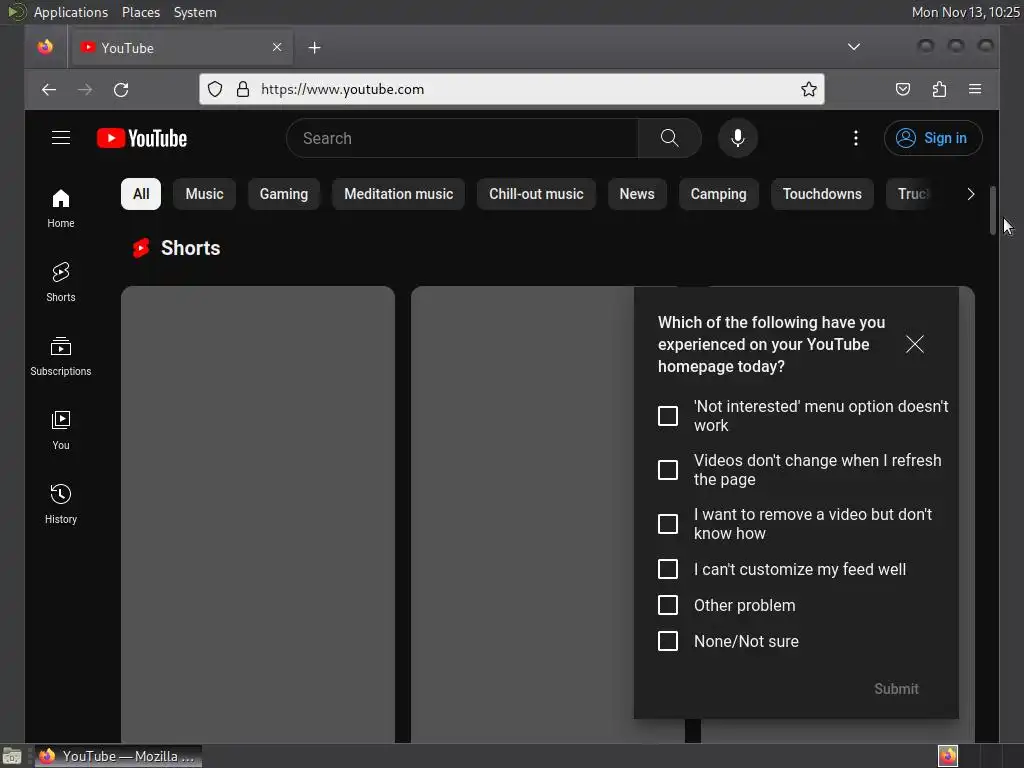
Task: Open the first Shorts thumbnail placeholder
Action: [x=258, y=514]
